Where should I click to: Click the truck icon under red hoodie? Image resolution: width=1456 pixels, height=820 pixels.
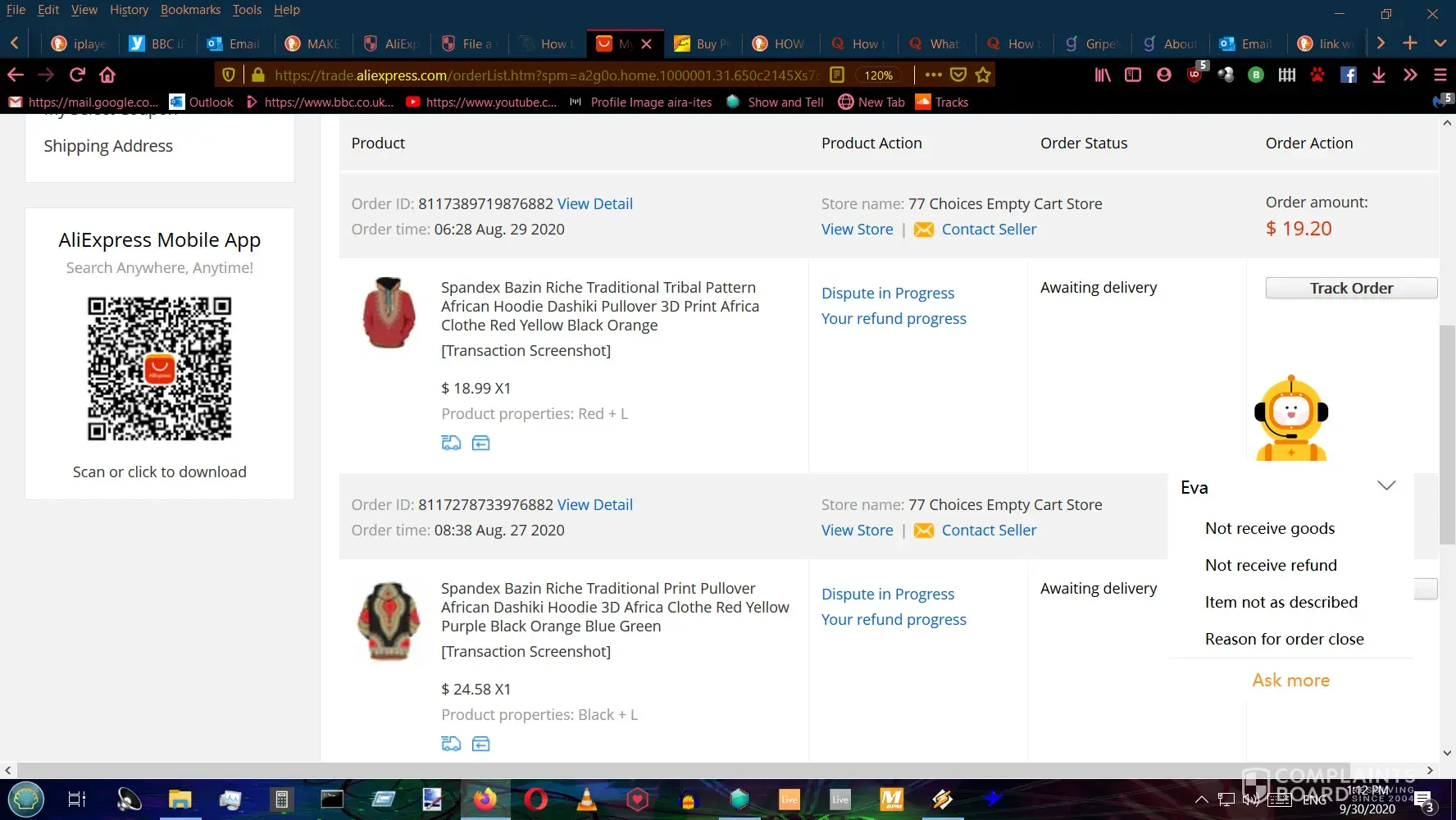click(451, 444)
